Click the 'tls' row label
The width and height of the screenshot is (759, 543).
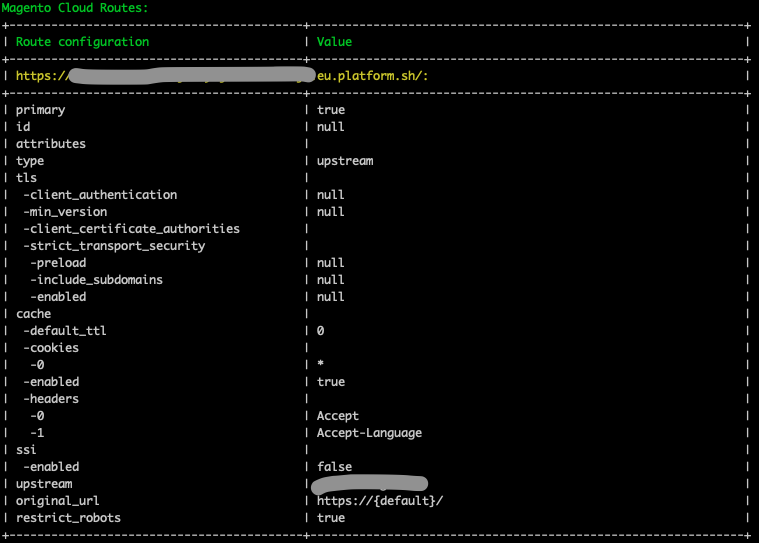[26, 178]
